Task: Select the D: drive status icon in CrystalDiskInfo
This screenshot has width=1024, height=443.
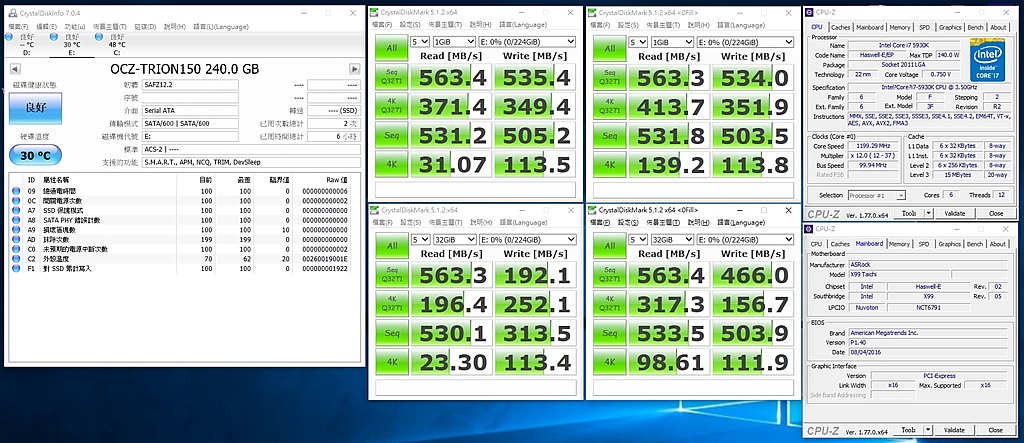Action: [x=9, y=37]
